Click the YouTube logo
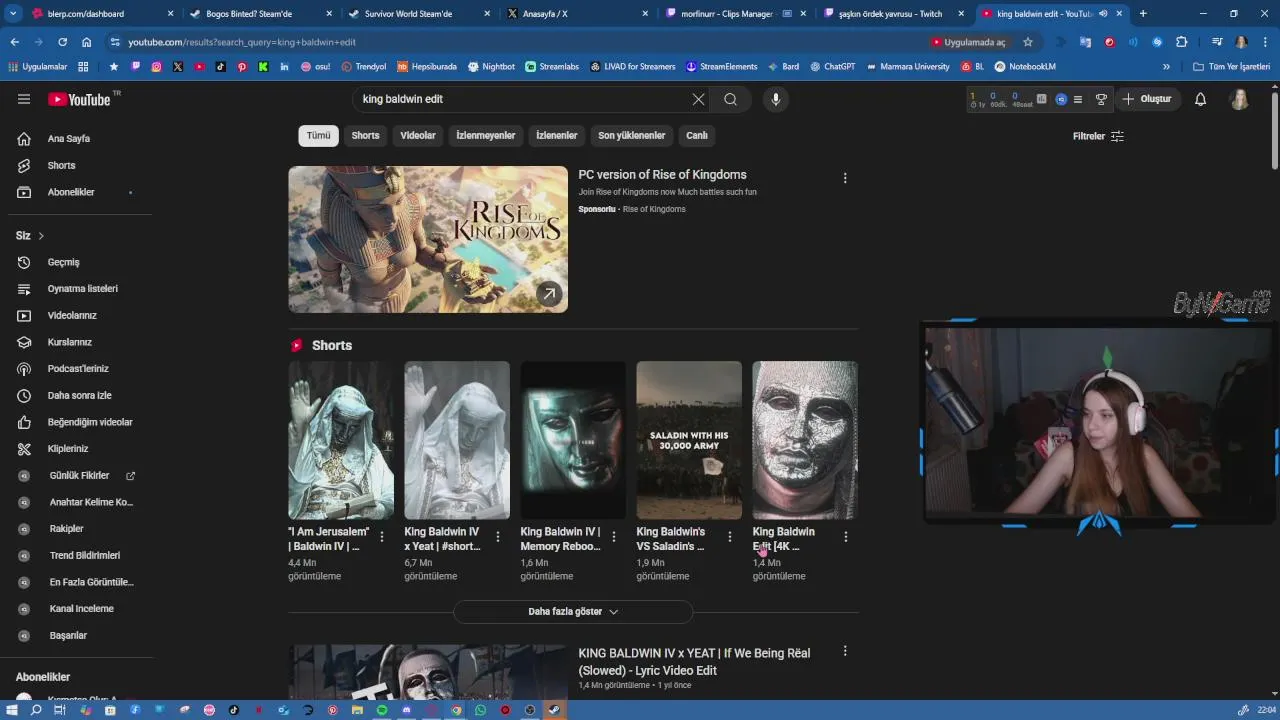Image resolution: width=1280 pixels, height=720 pixels. pyautogui.click(x=80, y=99)
